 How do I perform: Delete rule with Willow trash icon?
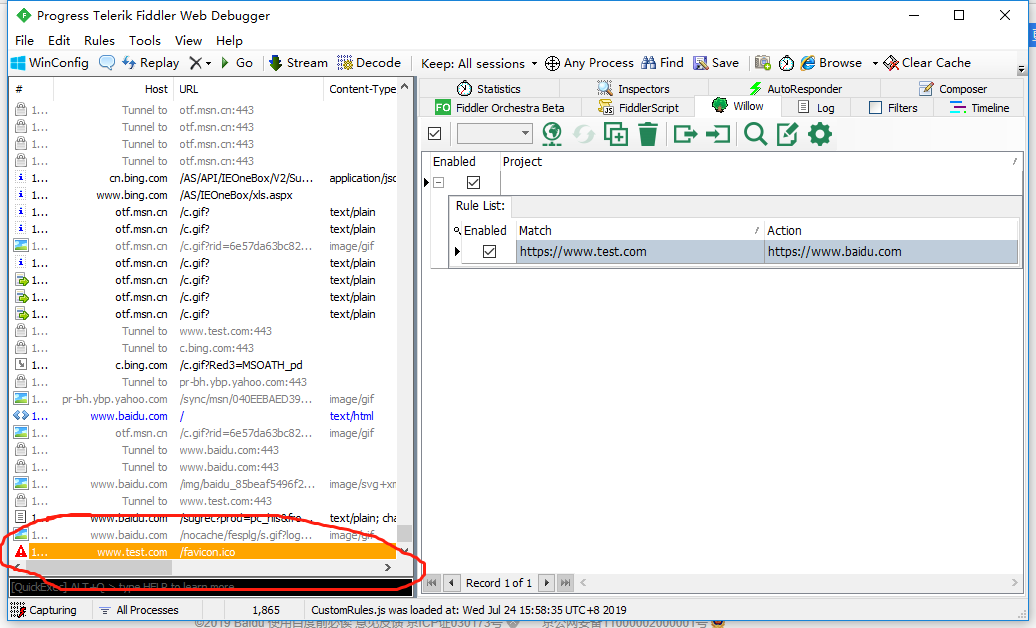click(648, 134)
